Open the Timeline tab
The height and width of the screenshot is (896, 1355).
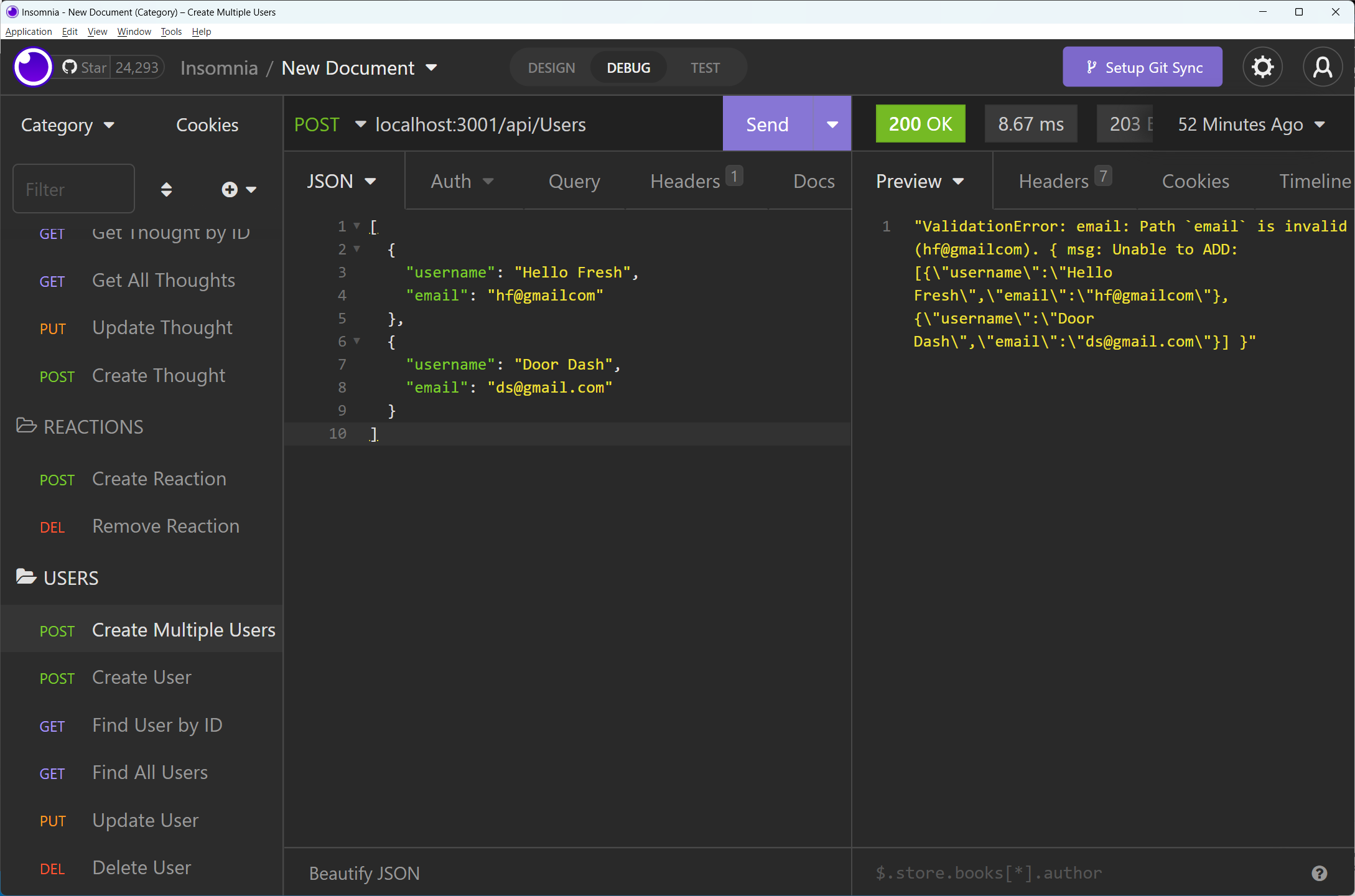[1315, 181]
